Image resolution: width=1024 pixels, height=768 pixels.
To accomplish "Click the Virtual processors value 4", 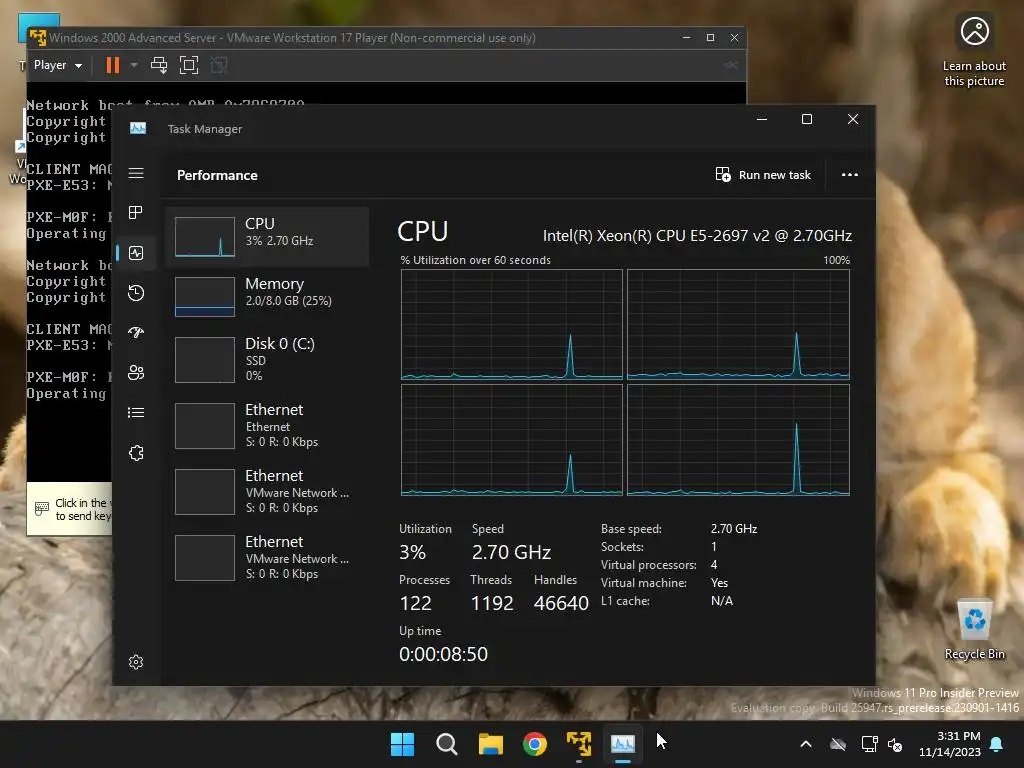I will click(714, 565).
